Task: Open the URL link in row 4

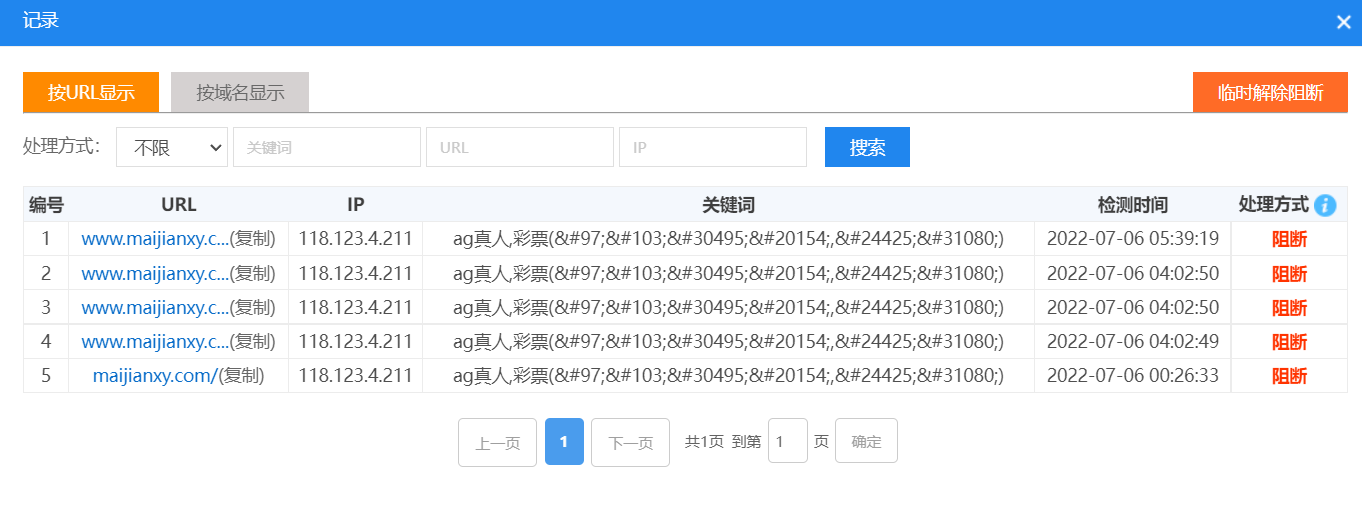Action: tap(154, 342)
